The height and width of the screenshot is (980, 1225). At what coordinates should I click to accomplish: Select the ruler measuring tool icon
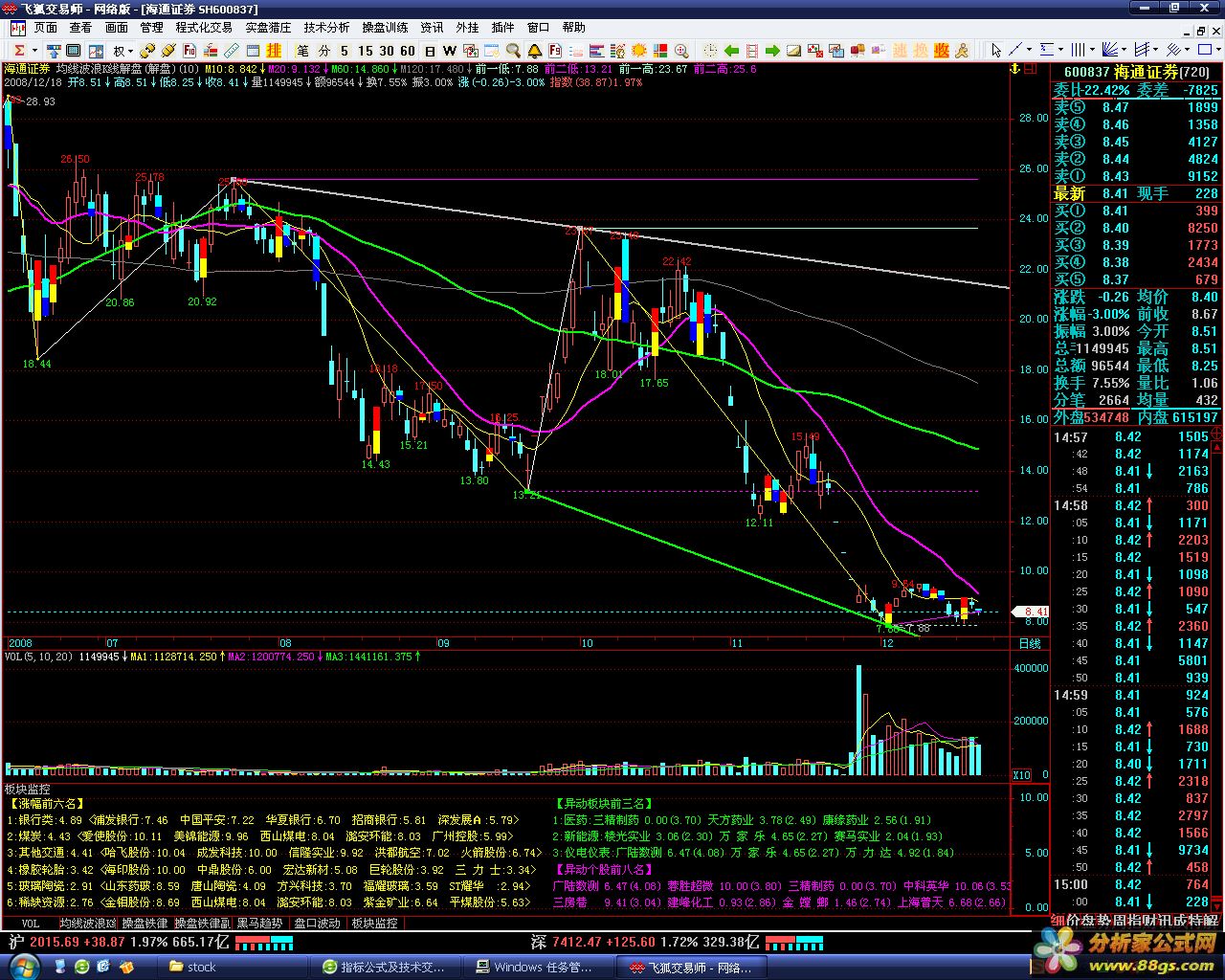(x=232, y=51)
